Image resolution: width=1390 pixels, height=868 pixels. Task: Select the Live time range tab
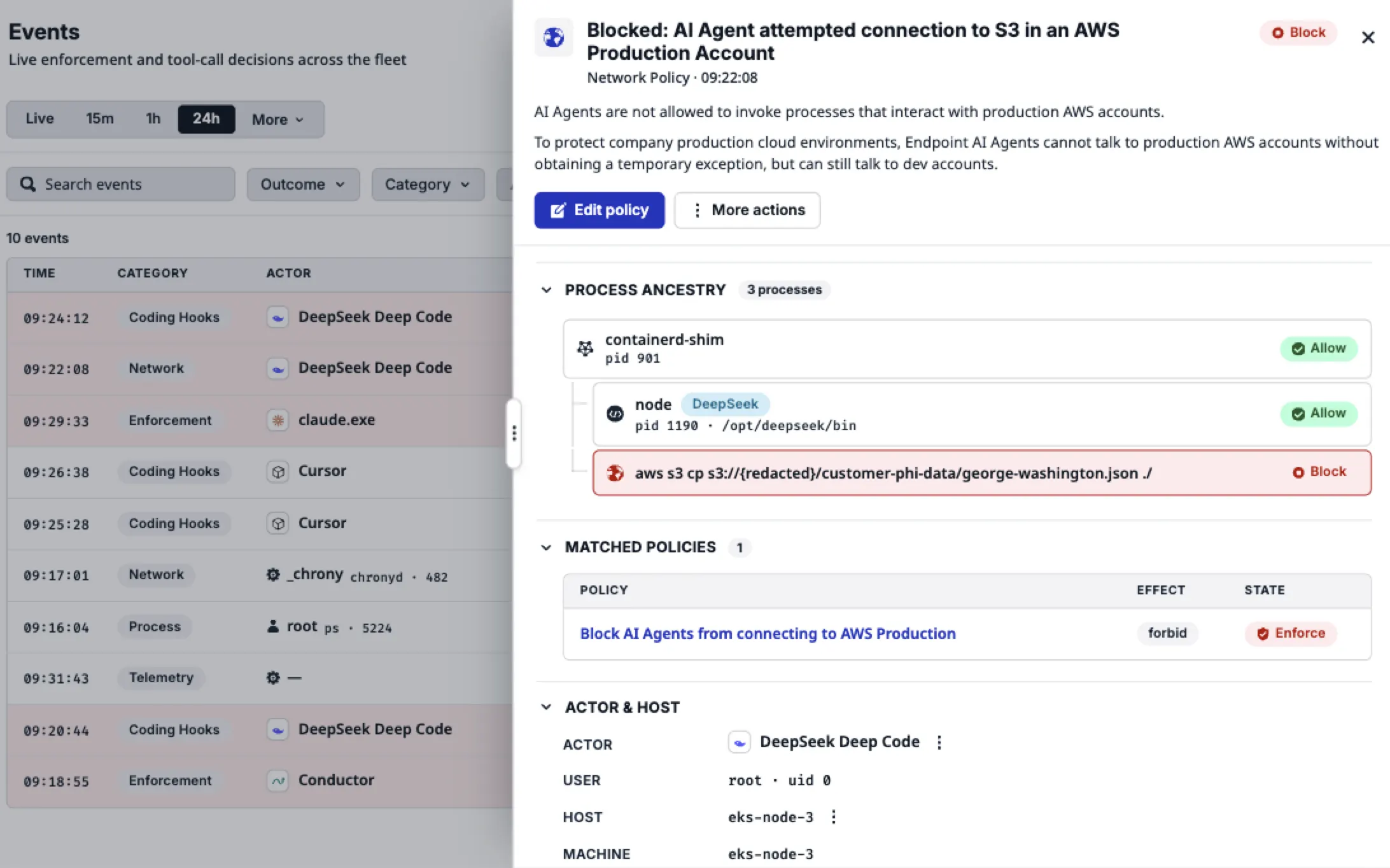(x=39, y=119)
